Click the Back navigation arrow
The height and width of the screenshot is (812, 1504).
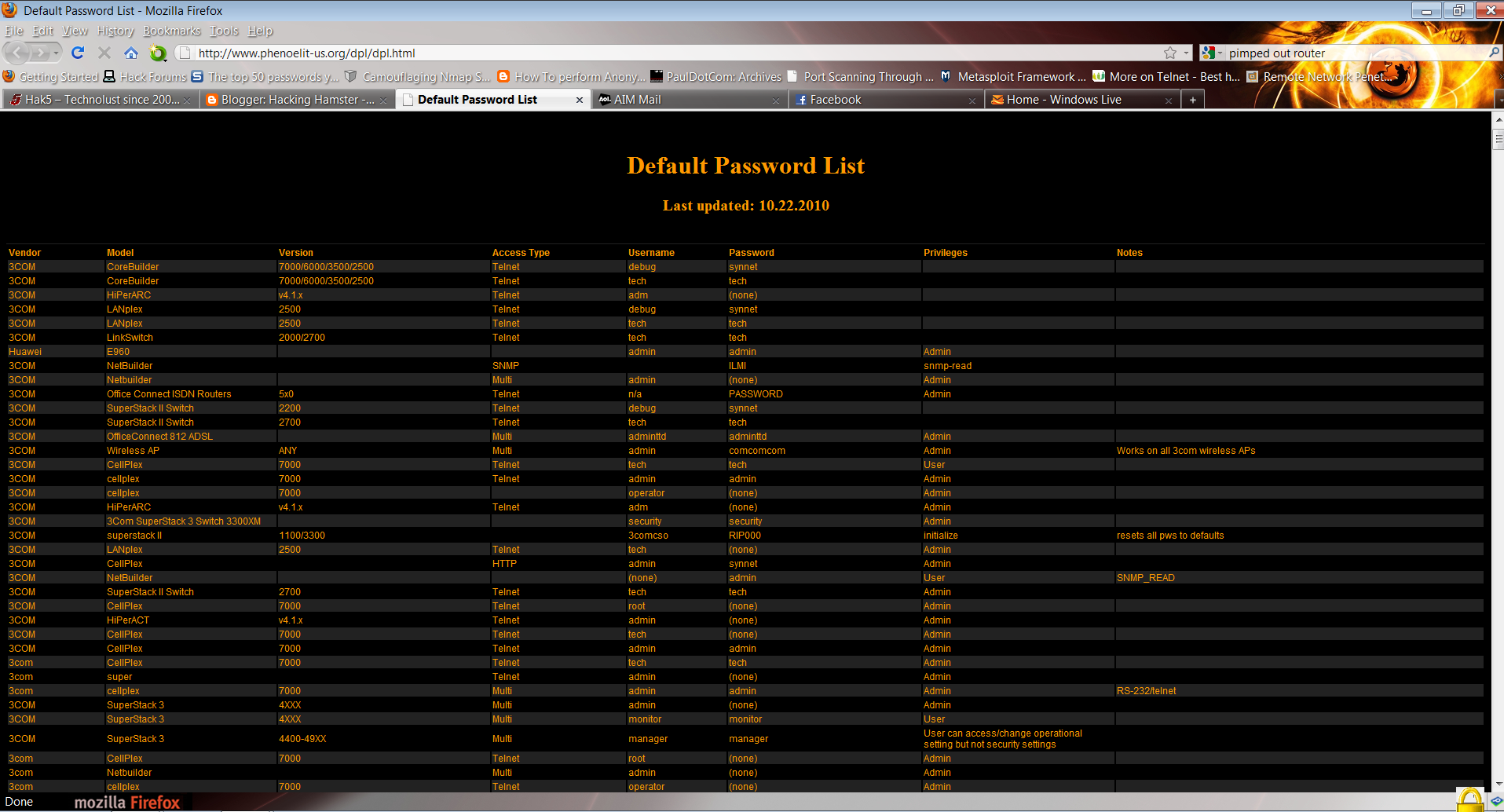click(16, 53)
